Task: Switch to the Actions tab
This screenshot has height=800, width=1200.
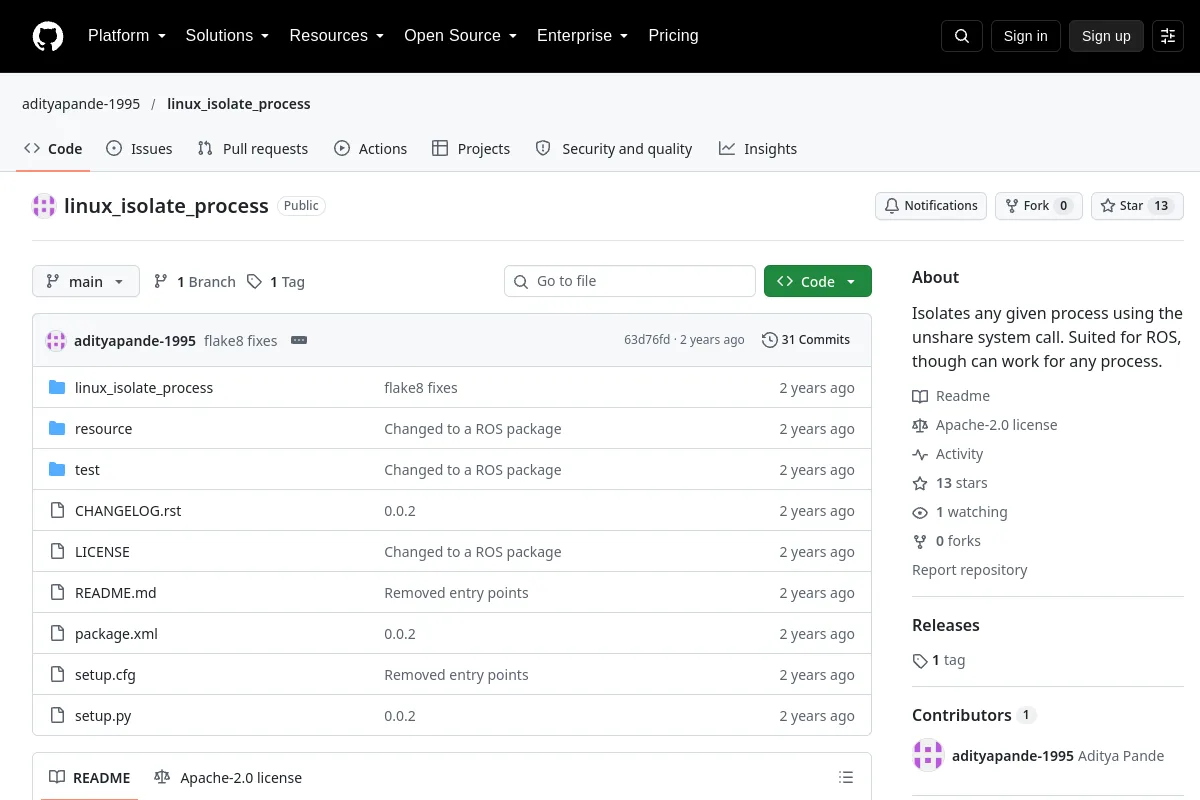Action: click(370, 149)
